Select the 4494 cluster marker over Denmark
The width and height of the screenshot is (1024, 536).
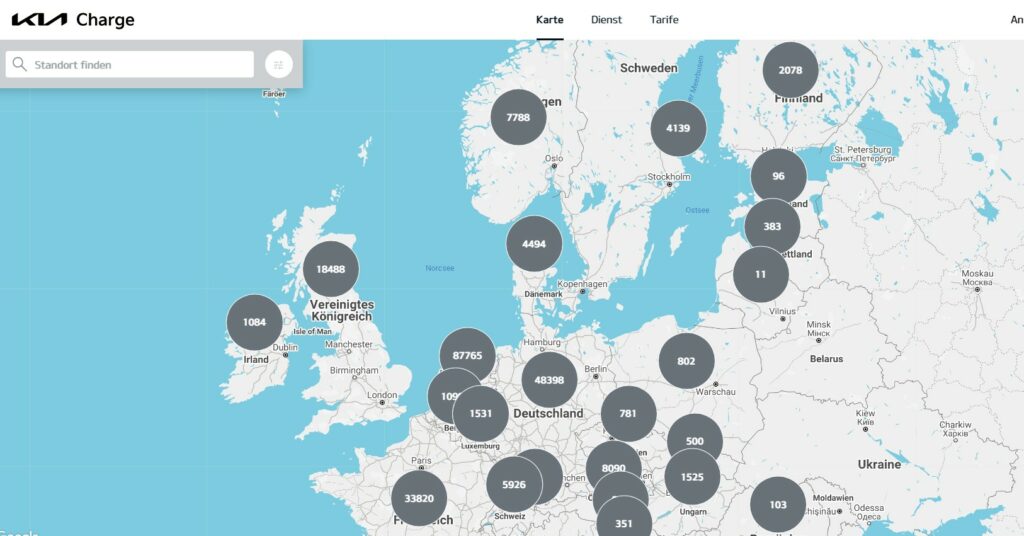(534, 244)
